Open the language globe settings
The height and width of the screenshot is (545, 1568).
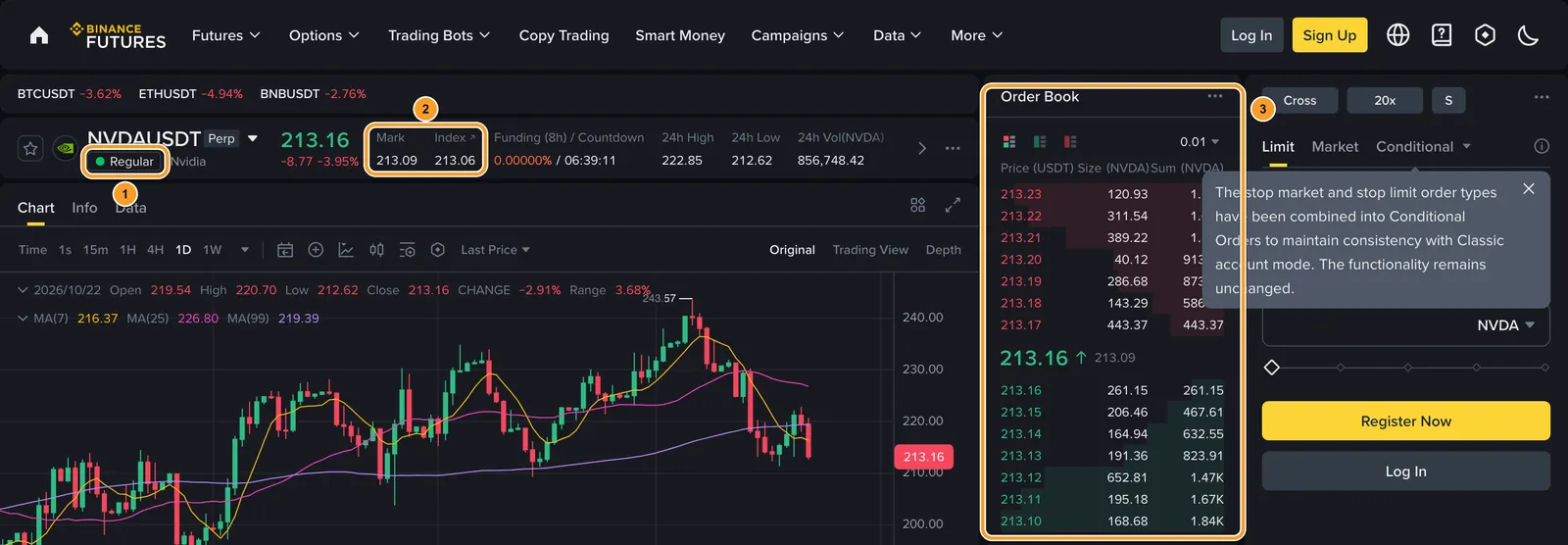pyautogui.click(x=1397, y=35)
